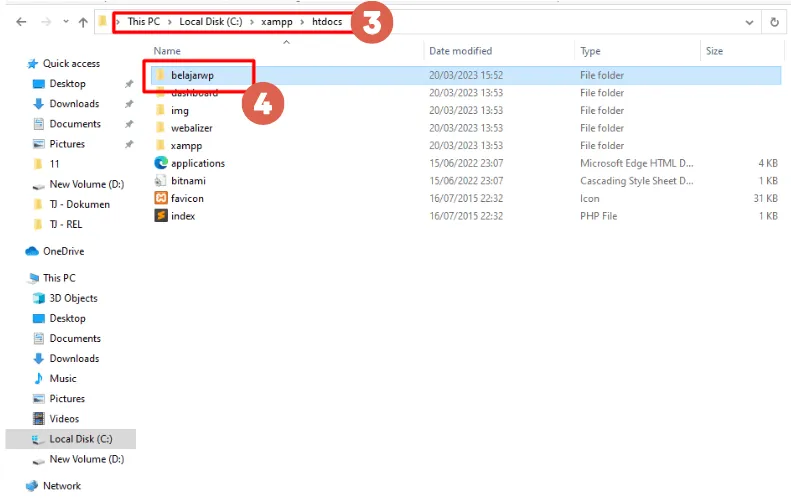This screenshot has height=501, width=791.
Task: Select the img folder icon
Action: pyautogui.click(x=160, y=110)
